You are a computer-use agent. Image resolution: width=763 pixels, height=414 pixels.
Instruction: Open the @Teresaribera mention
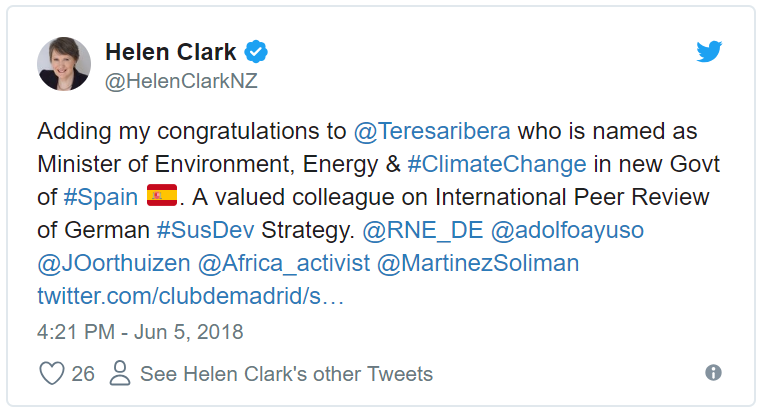pos(431,131)
